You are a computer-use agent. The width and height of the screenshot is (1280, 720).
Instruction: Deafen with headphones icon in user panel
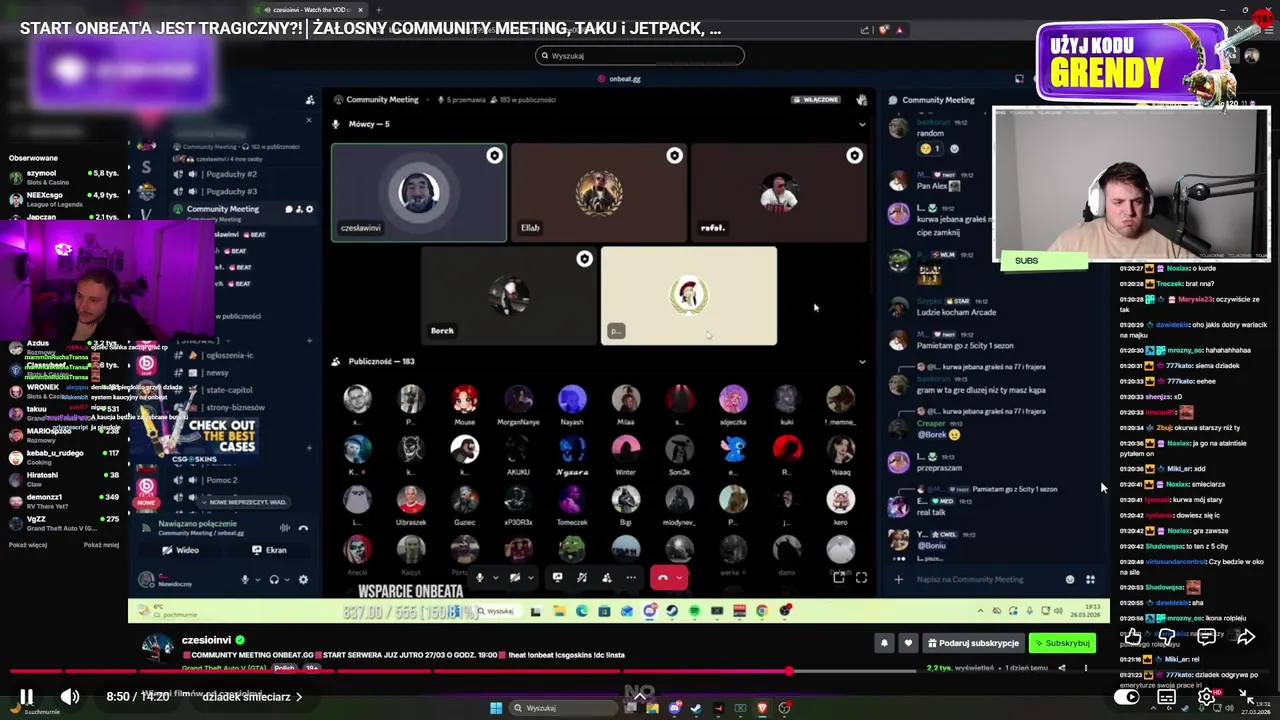pos(274,579)
